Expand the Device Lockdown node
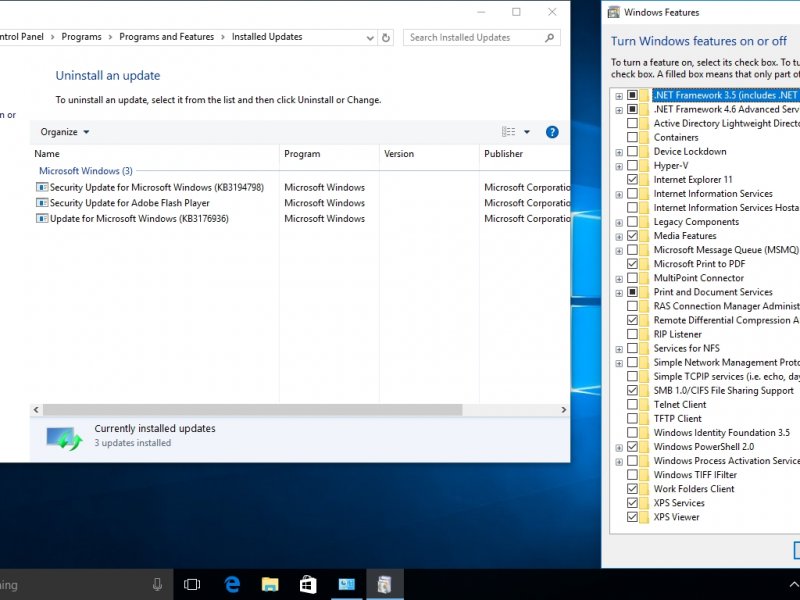Image resolution: width=800 pixels, height=600 pixels. coord(619,152)
